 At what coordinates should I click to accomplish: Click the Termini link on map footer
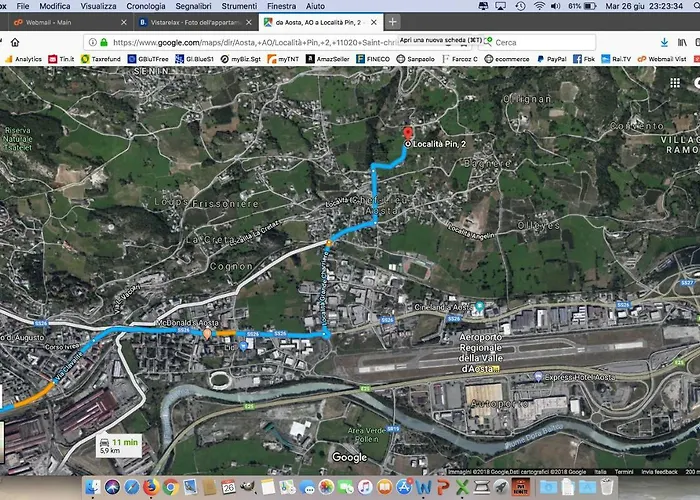tap(624, 472)
